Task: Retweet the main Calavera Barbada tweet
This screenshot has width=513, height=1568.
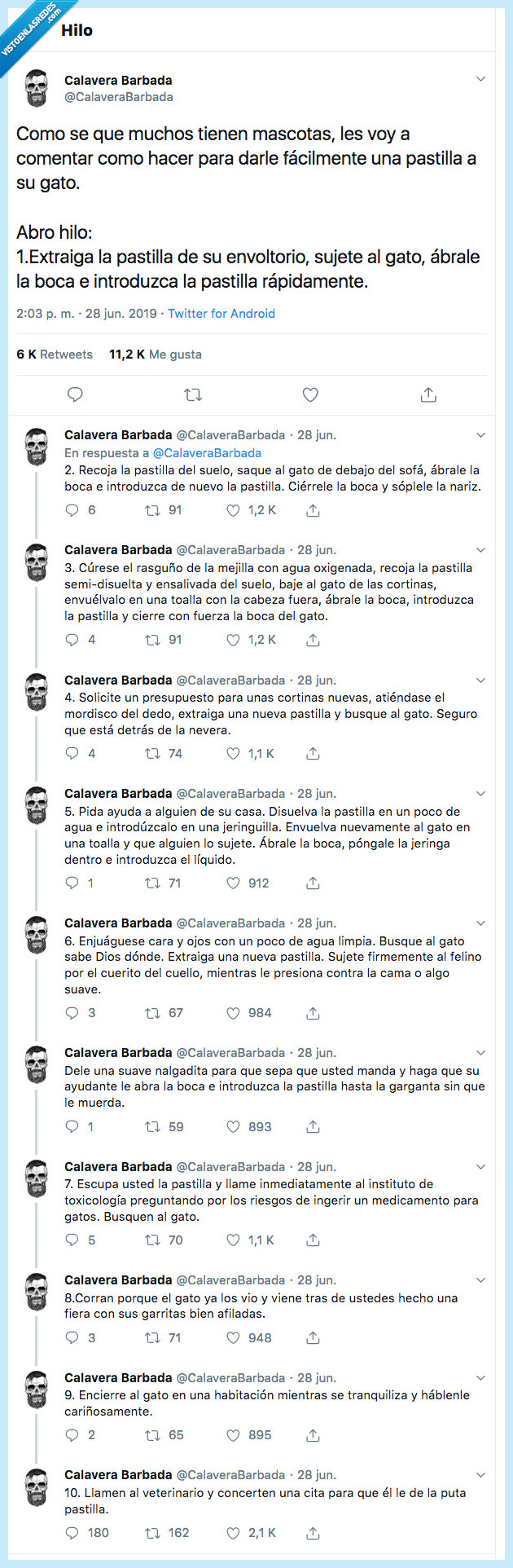Action: pos(193,395)
